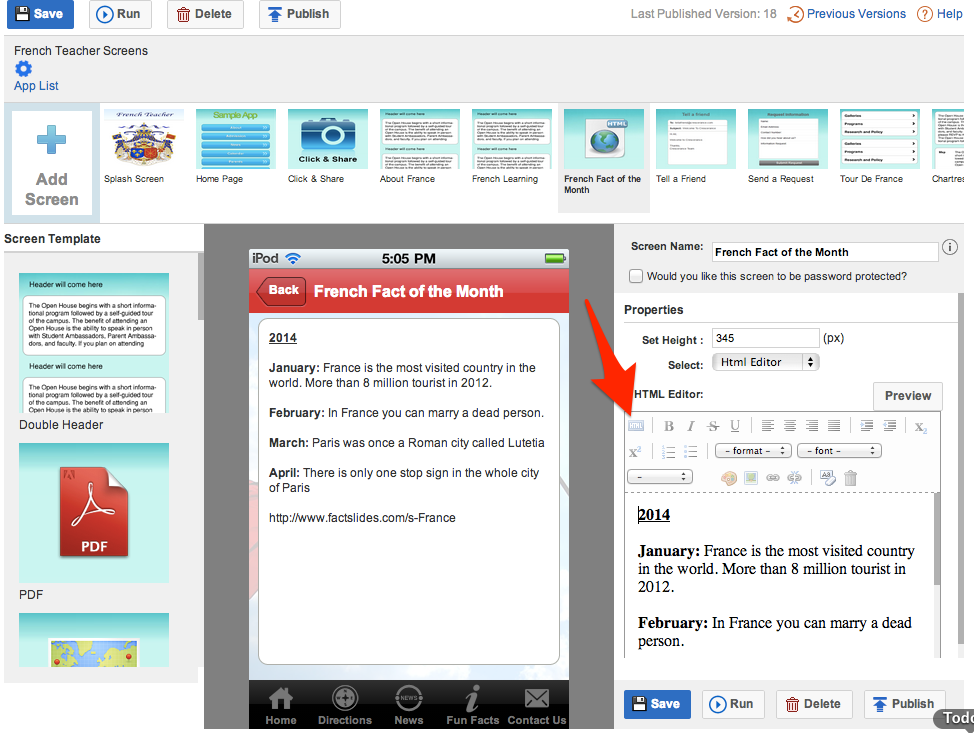The image size is (974, 733).
Task: Open the Help link
Action: 940,14
